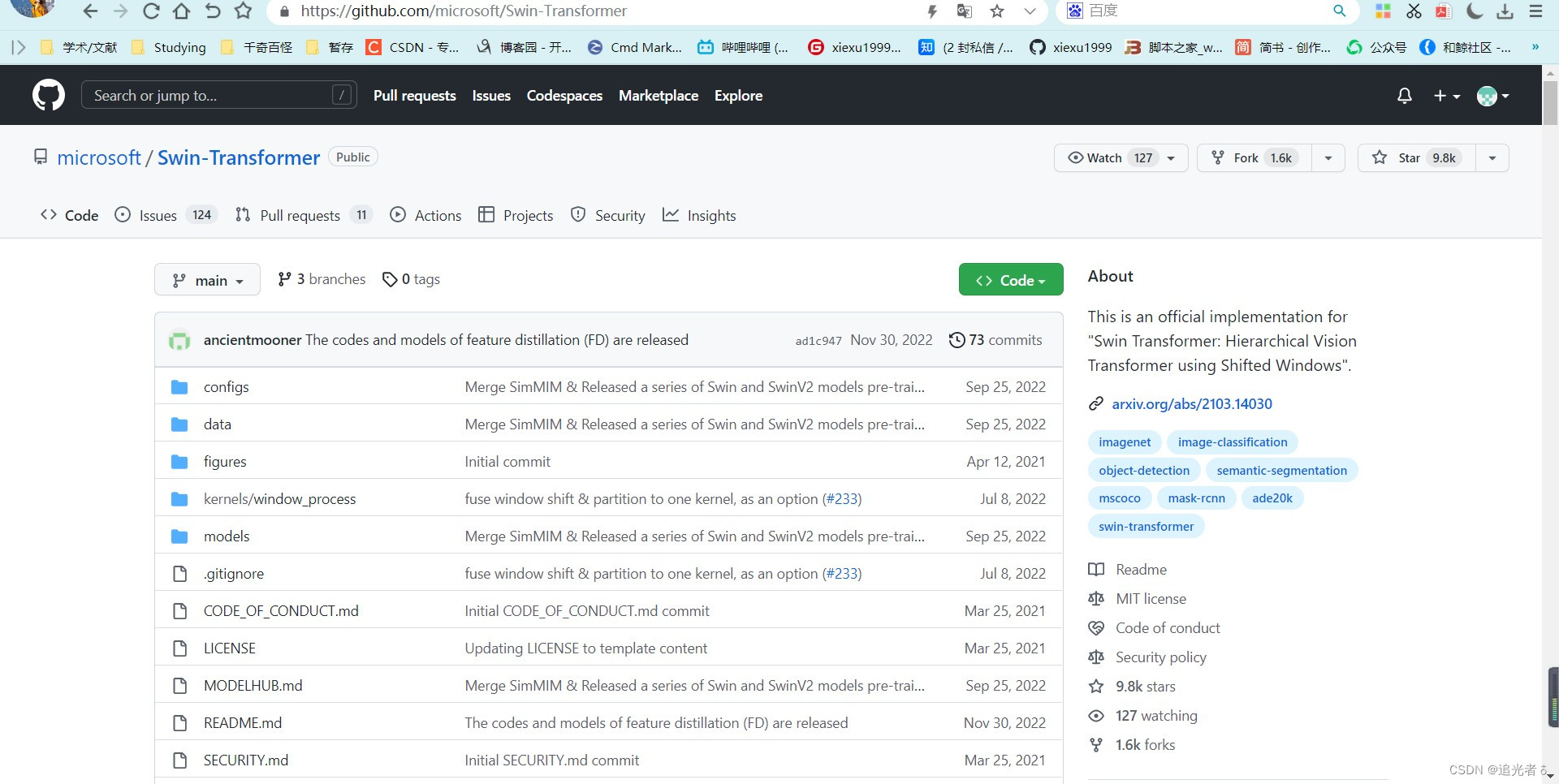Open the kernels/window_process folder

279,499
